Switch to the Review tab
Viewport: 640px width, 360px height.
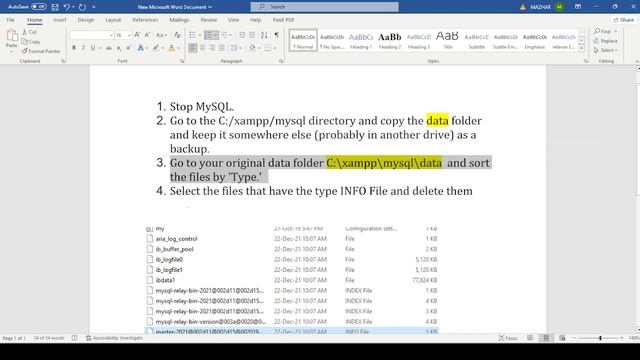[209, 20]
